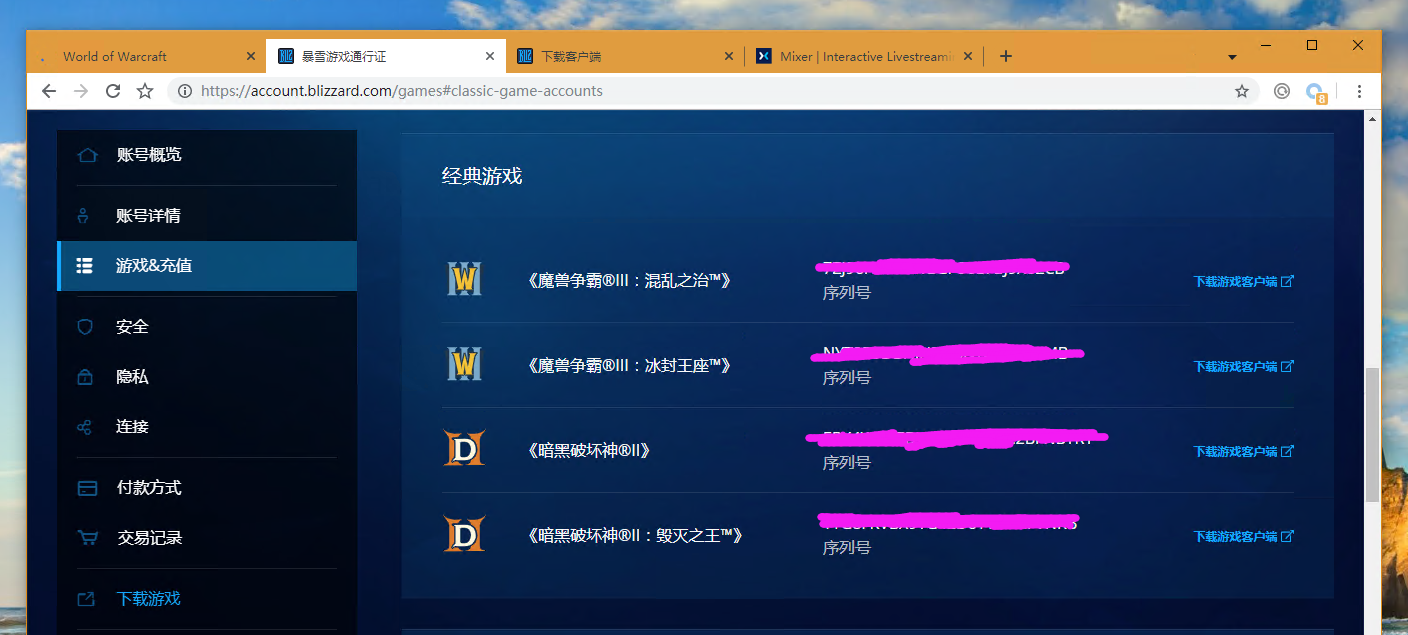Download client for 冰封王座
The width and height of the screenshot is (1408, 635).
[x=1243, y=367]
